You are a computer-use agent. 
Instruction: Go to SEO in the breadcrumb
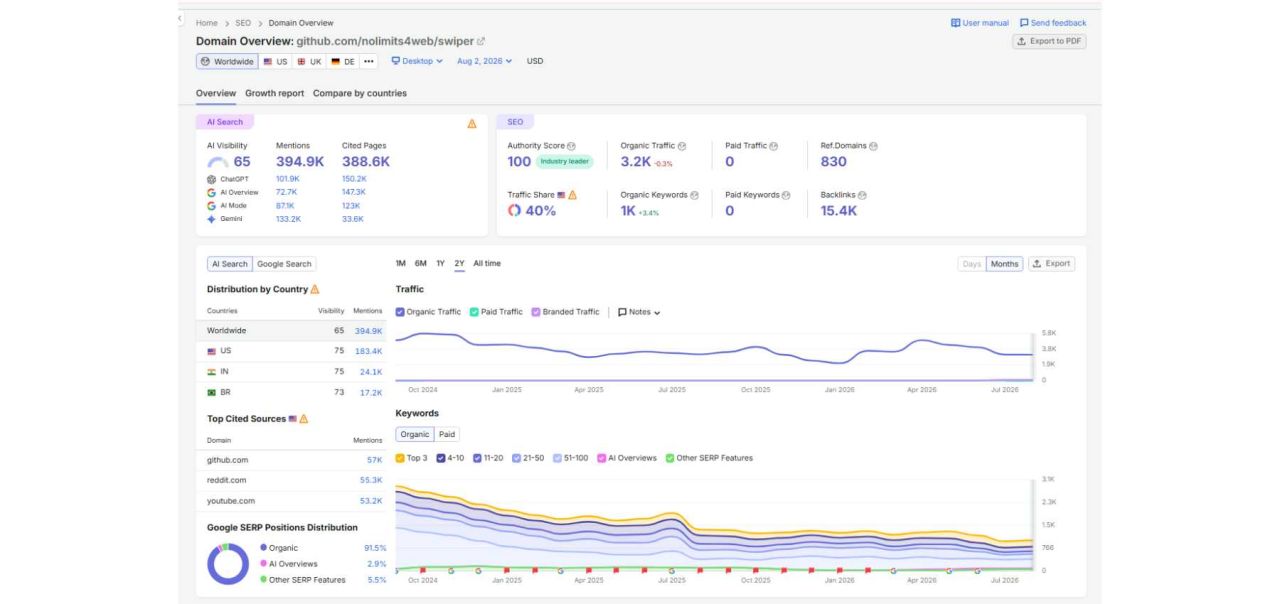pos(243,23)
